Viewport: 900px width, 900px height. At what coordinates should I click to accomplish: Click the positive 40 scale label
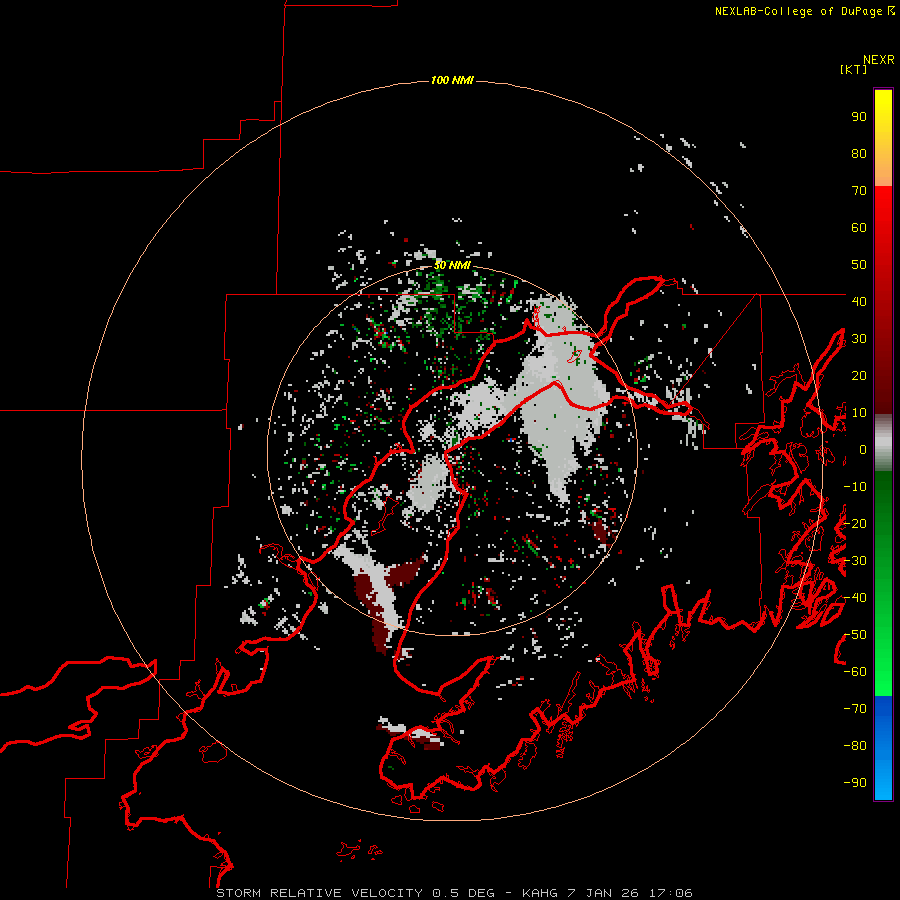point(859,301)
